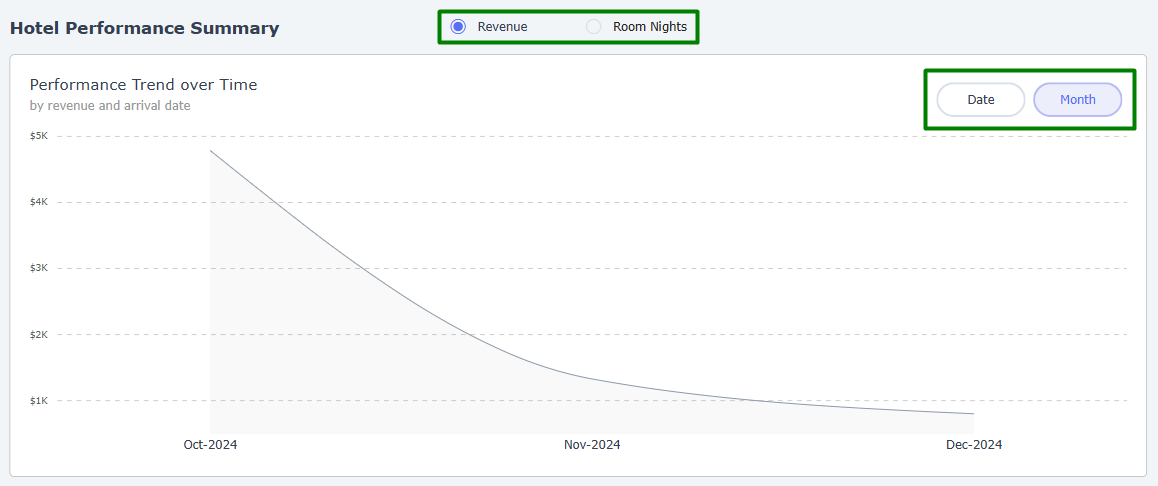
Task: Click the Oct-2024 axis label
Action: click(x=210, y=445)
